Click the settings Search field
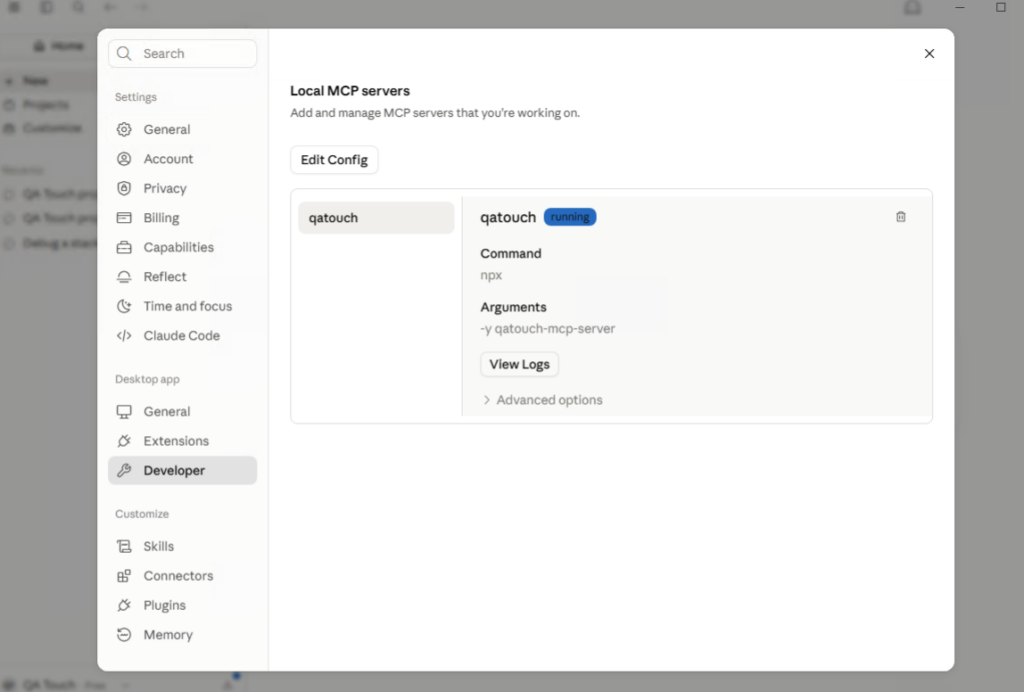 point(182,54)
